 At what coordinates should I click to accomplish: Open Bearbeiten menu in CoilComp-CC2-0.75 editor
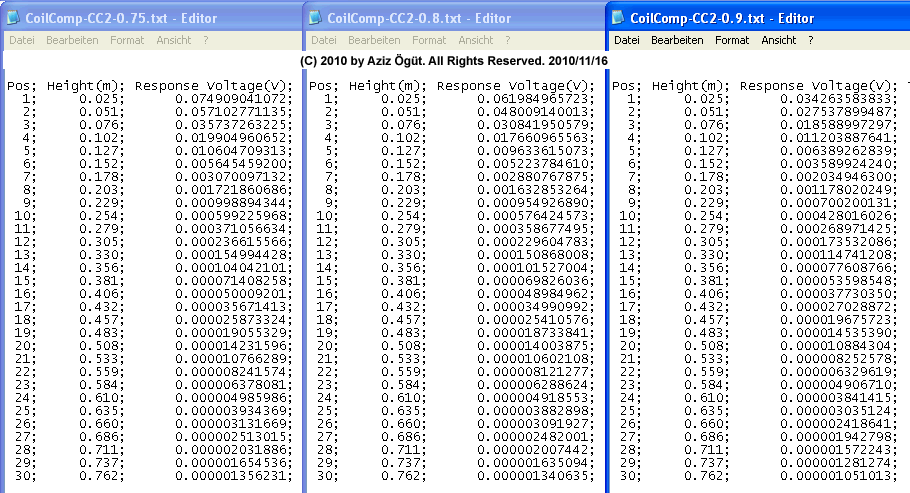(71, 40)
